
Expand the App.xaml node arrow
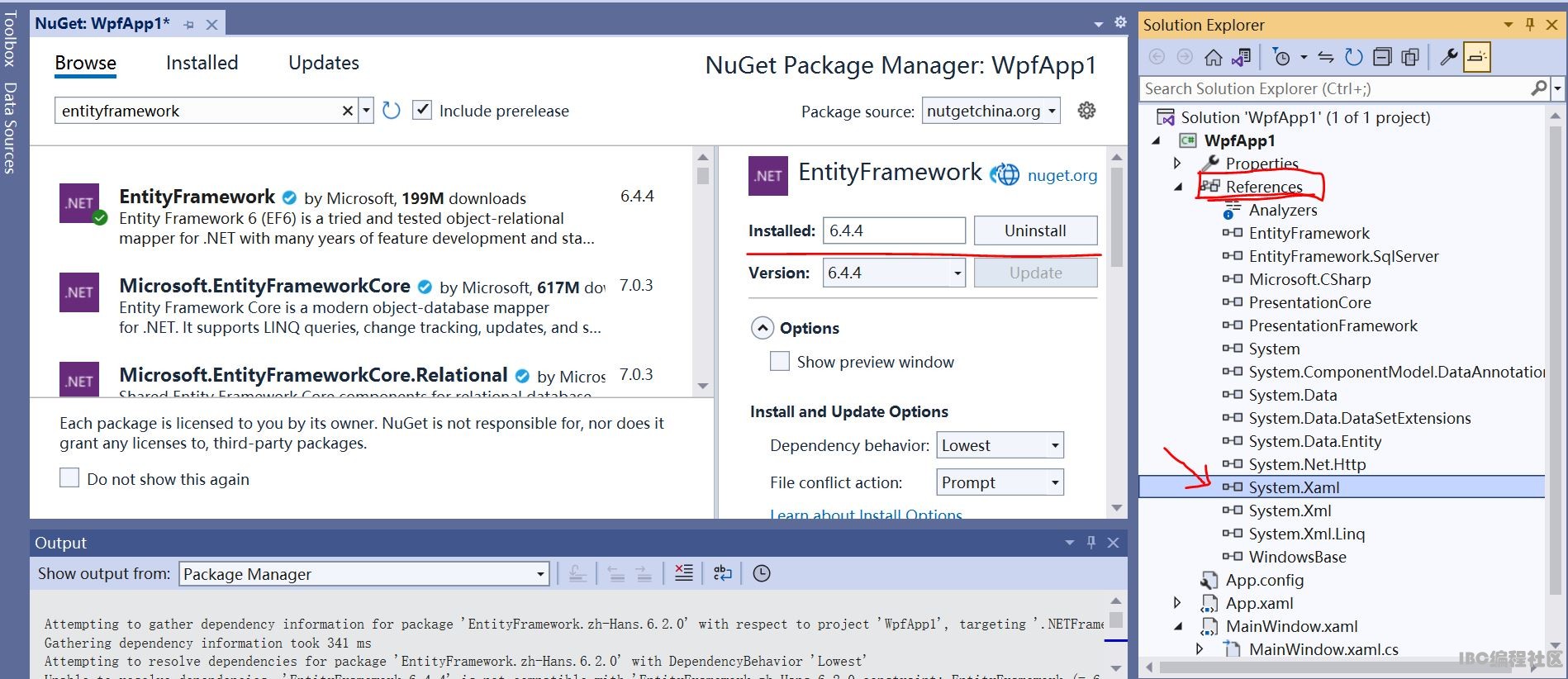pos(1177,603)
